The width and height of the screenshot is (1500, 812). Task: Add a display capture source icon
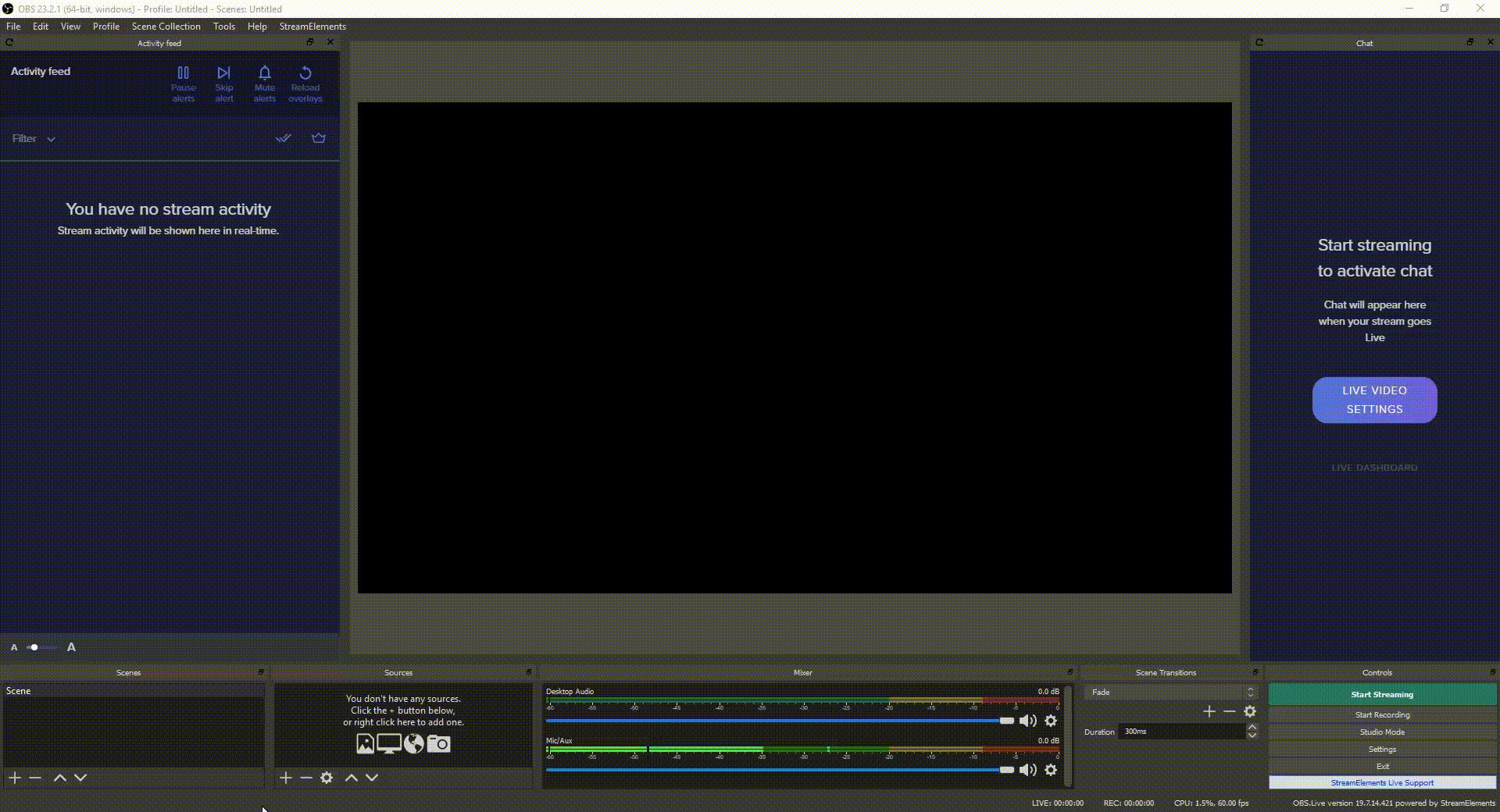point(389,744)
